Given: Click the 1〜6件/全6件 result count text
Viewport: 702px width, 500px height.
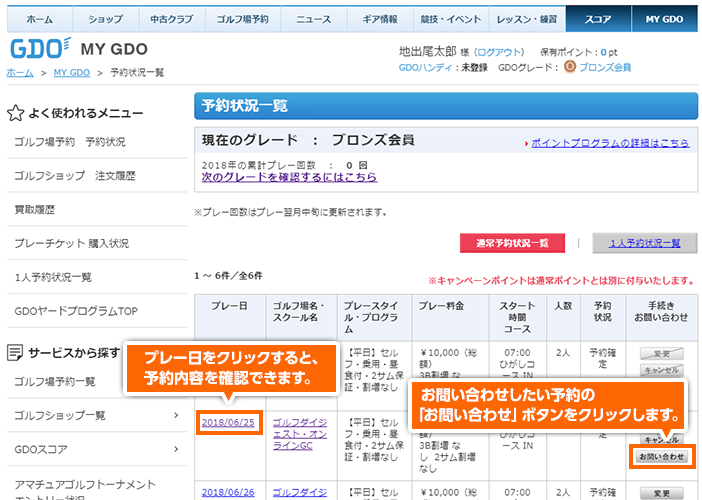Looking at the screenshot, I should 228,276.
